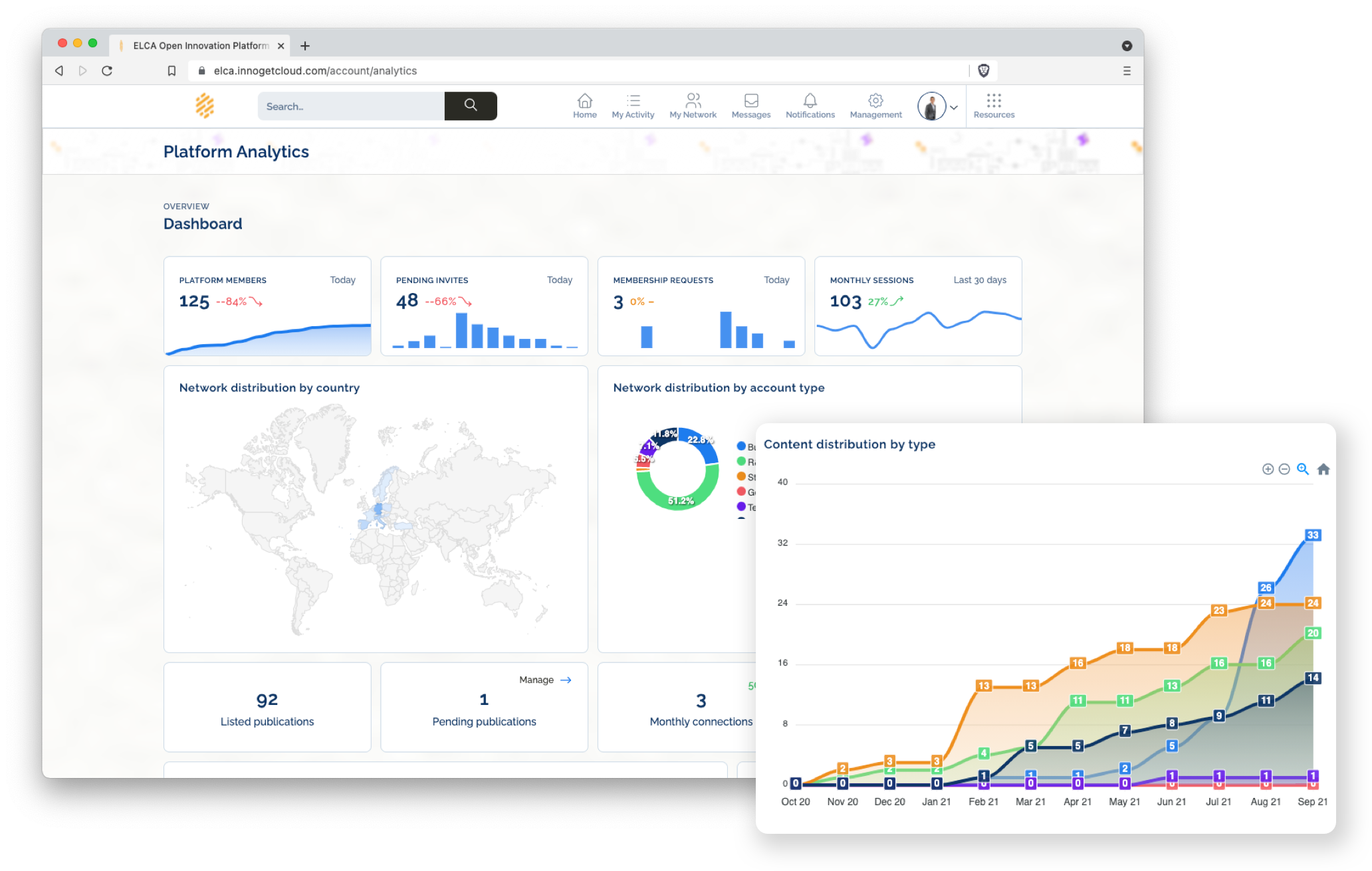The height and width of the screenshot is (871, 1372).
Task: Reload the page with refresh icon
Action: pyautogui.click(x=107, y=70)
